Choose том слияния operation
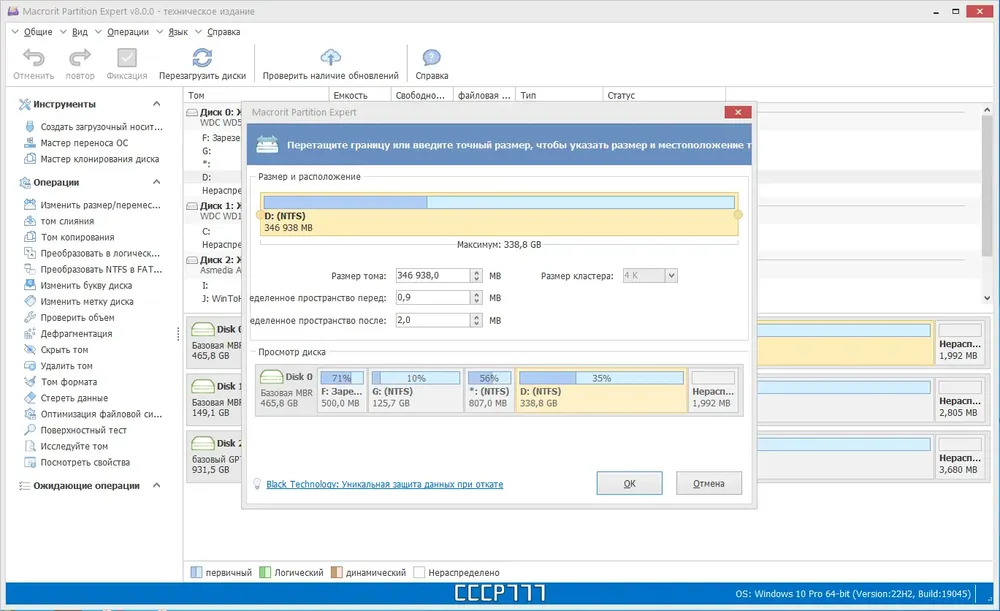The image size is (1000, 611). pyautogui.click(x=59, y=221)
